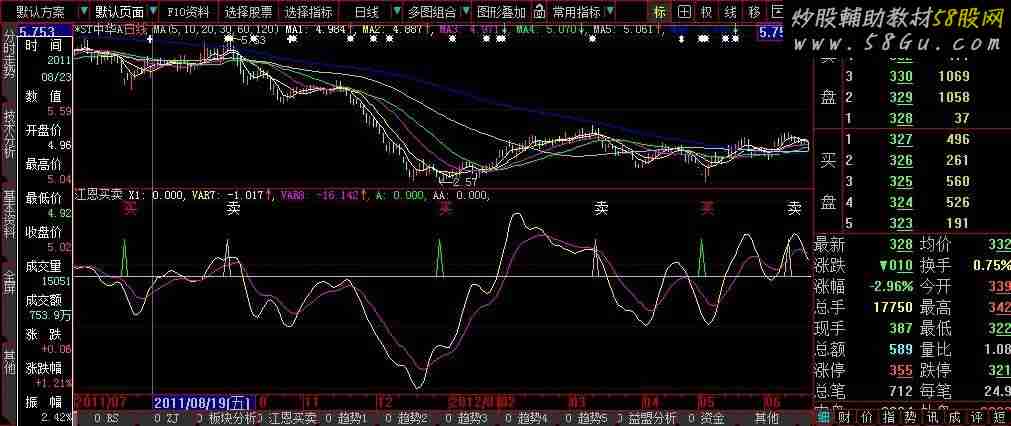Click the 最新 price value 328
Viewport: 1011px width, 426px height.
click(901, 244)
